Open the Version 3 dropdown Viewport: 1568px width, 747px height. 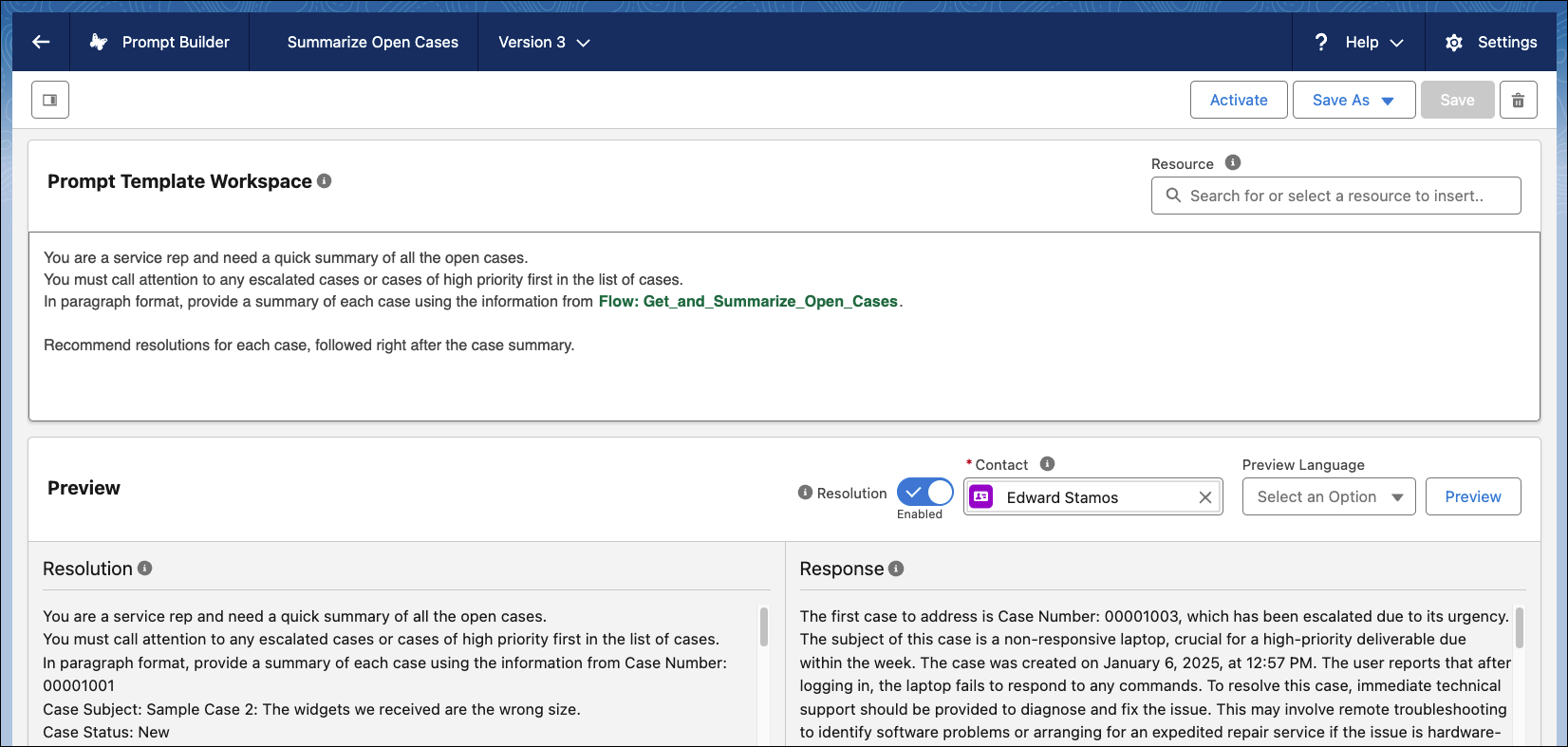544,42
